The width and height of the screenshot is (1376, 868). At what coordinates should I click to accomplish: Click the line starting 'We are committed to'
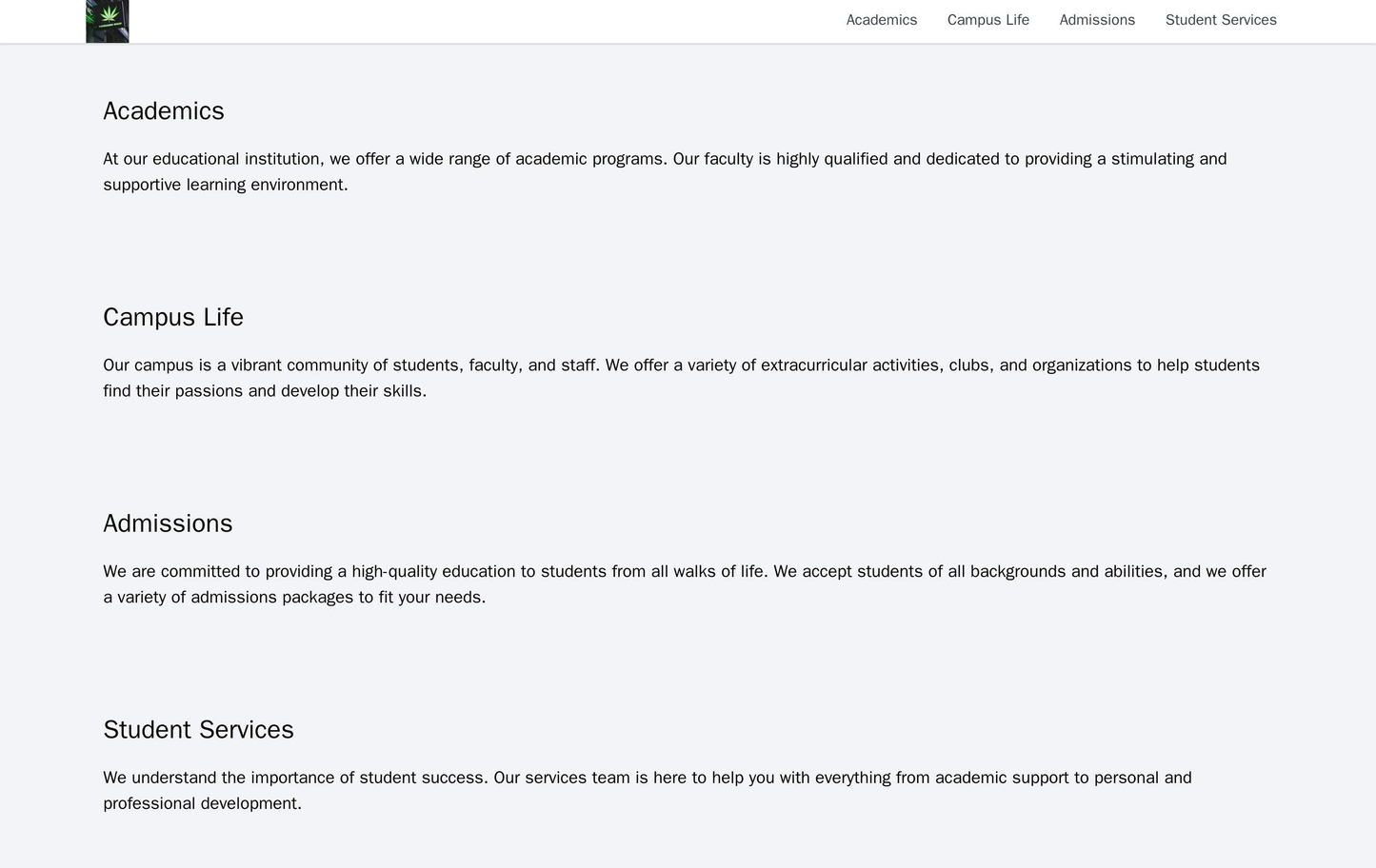tap(684, 572)
